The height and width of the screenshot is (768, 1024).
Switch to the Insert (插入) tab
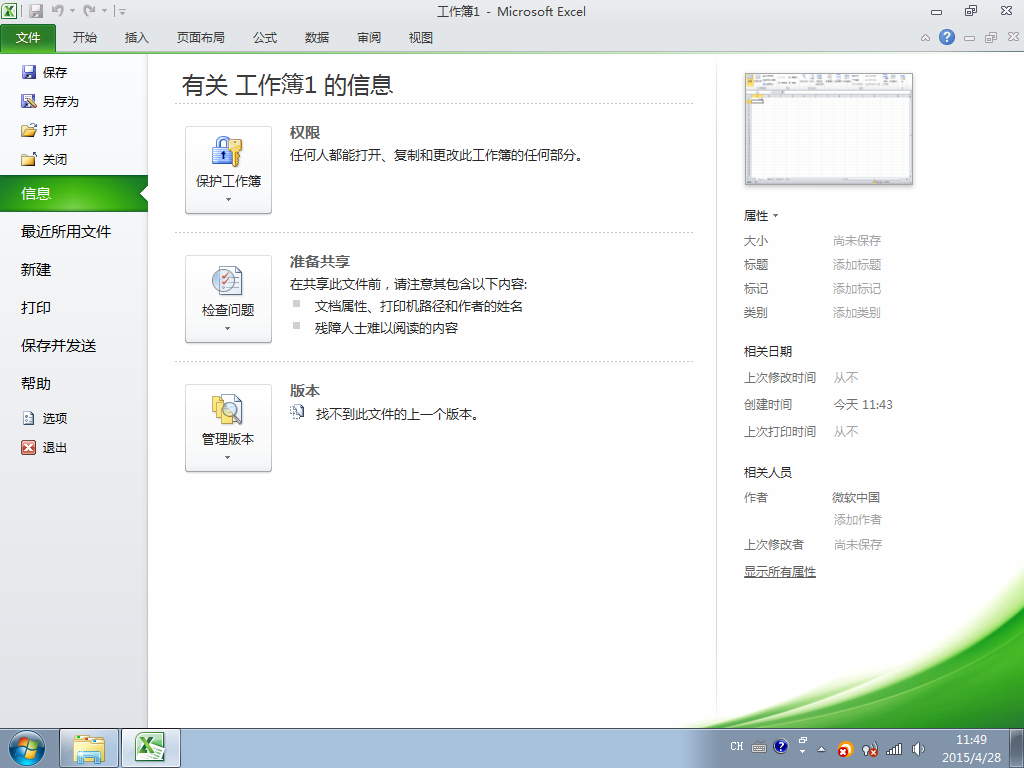click(136, 37)
